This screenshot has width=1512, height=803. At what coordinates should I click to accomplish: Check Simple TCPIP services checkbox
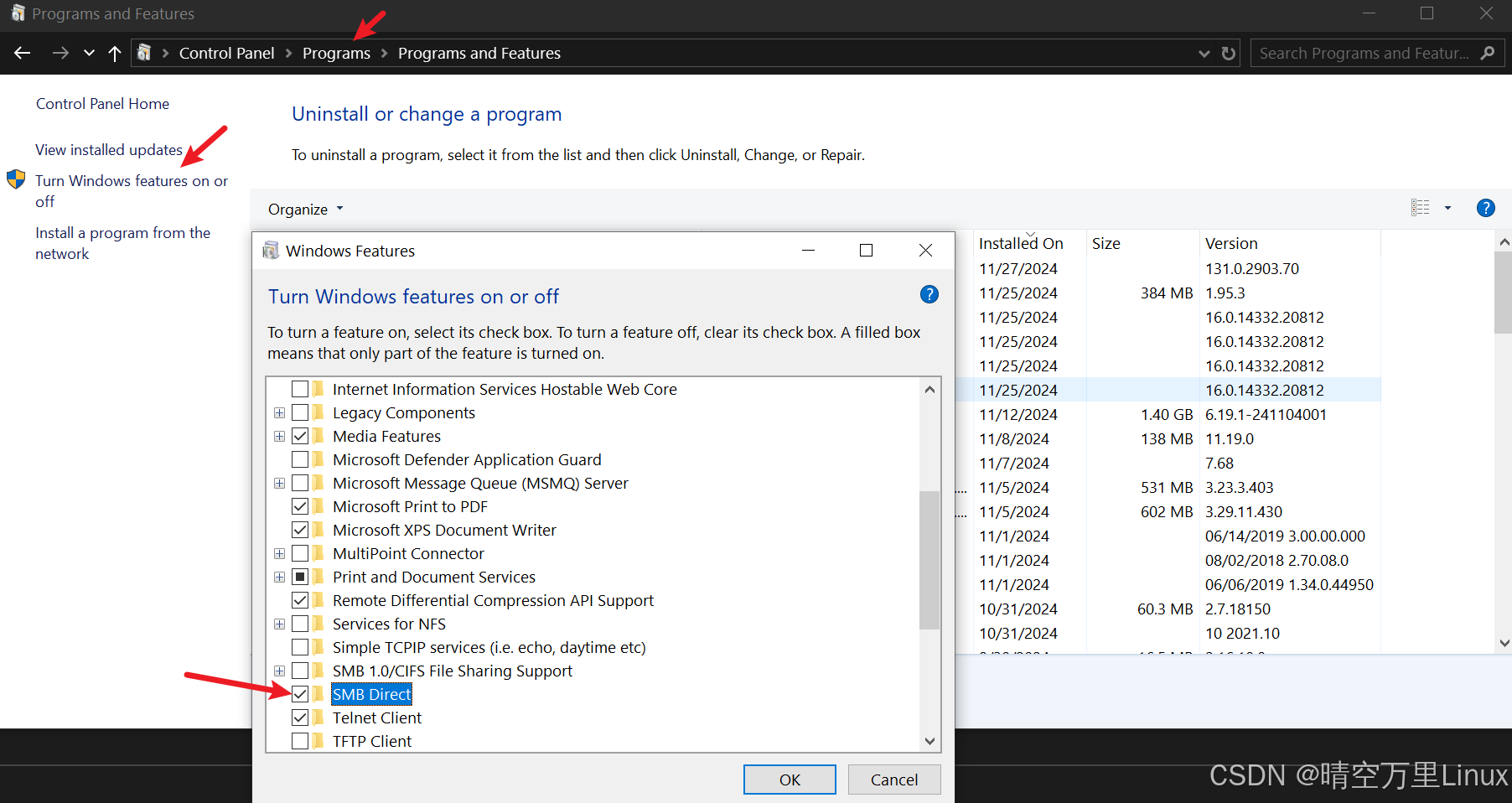300,647
